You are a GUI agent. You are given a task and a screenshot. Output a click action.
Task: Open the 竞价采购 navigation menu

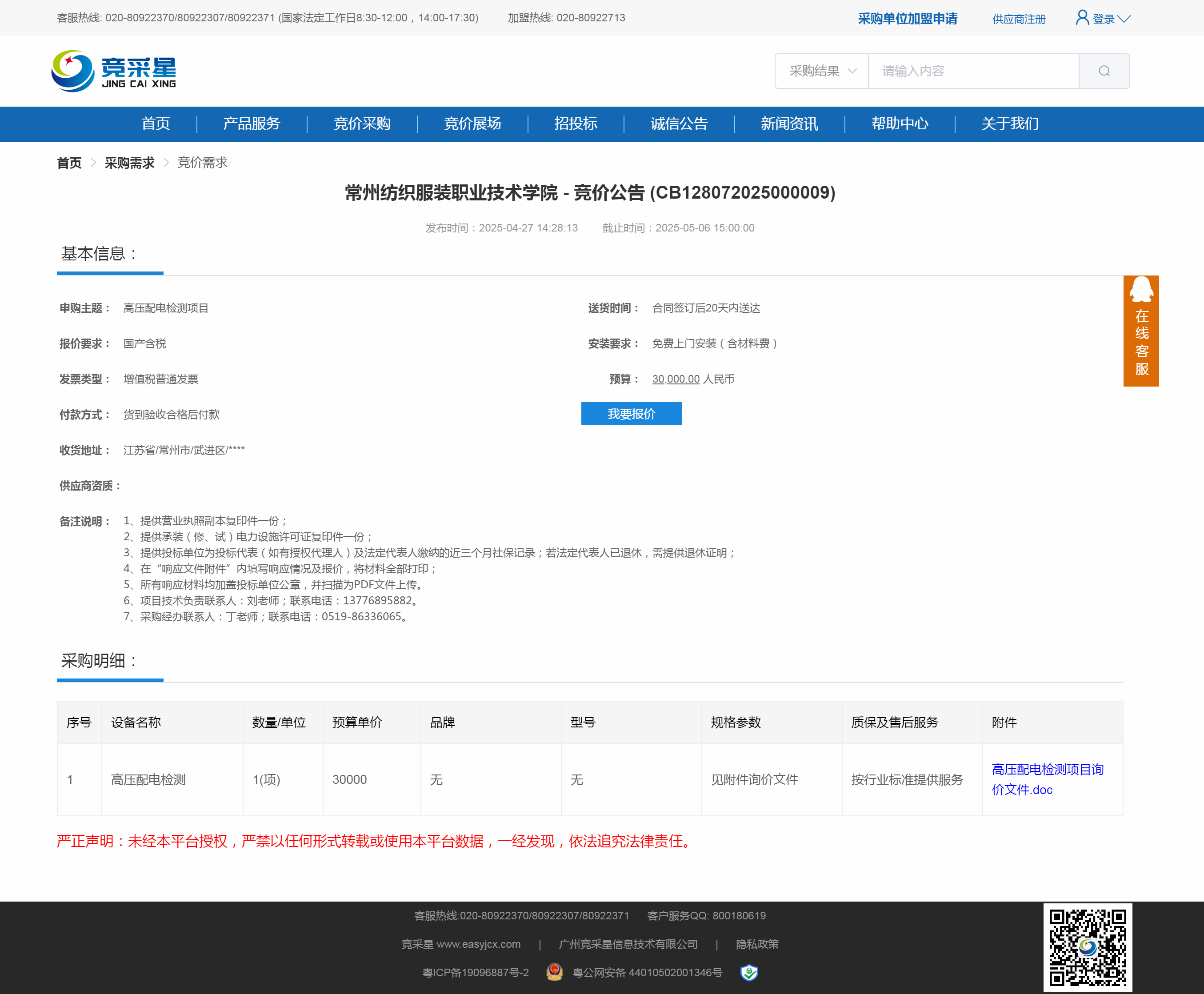click(361, 124)
